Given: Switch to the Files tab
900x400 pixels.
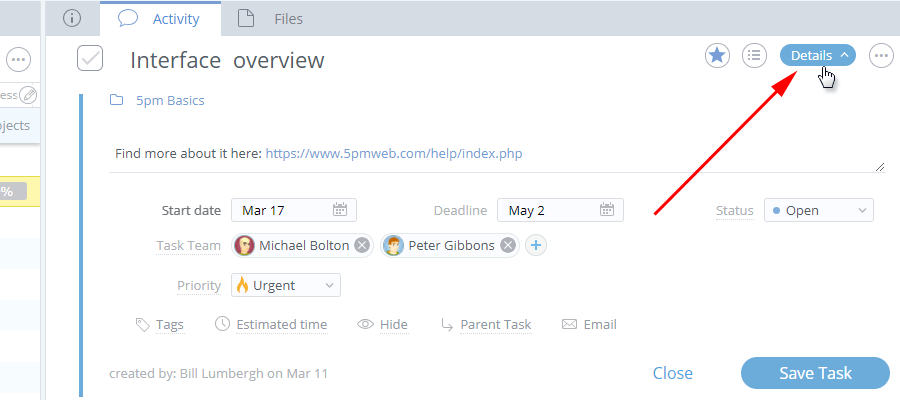Looking at the screenshot, I should coord(271,18).
